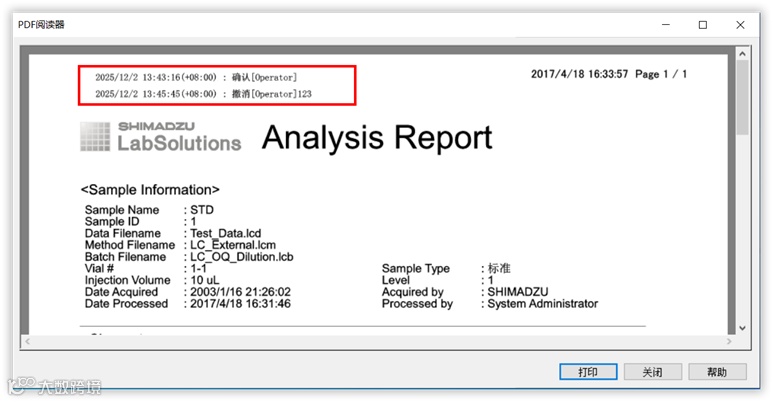The image size is (773, 402).
Task: Click the Processed by label
Action: click(x=417, y=304)
